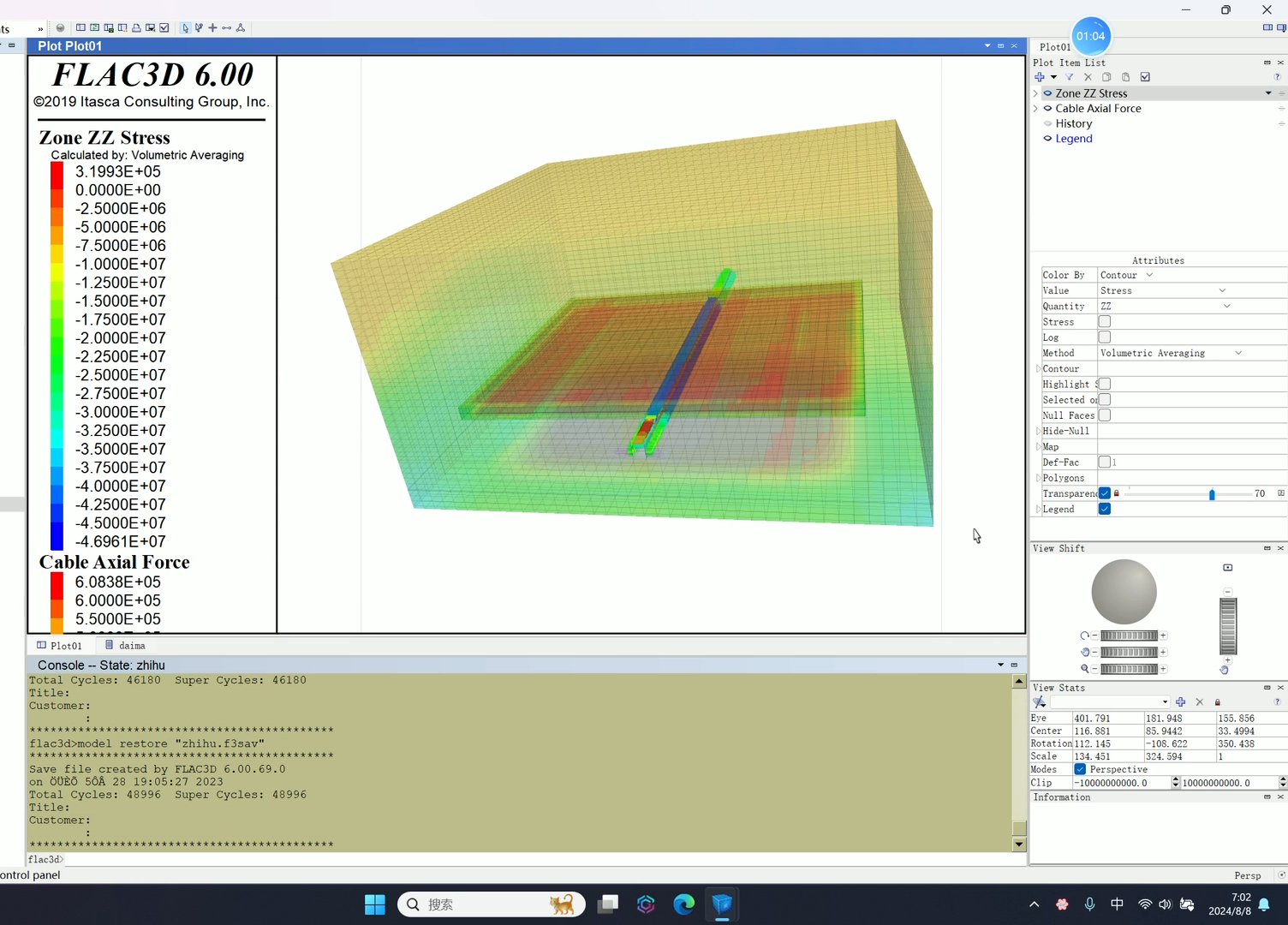Viewport: 1288px width, 925px height.
Task: Select History in the Plot Item List
Action: click(1074, 123)
